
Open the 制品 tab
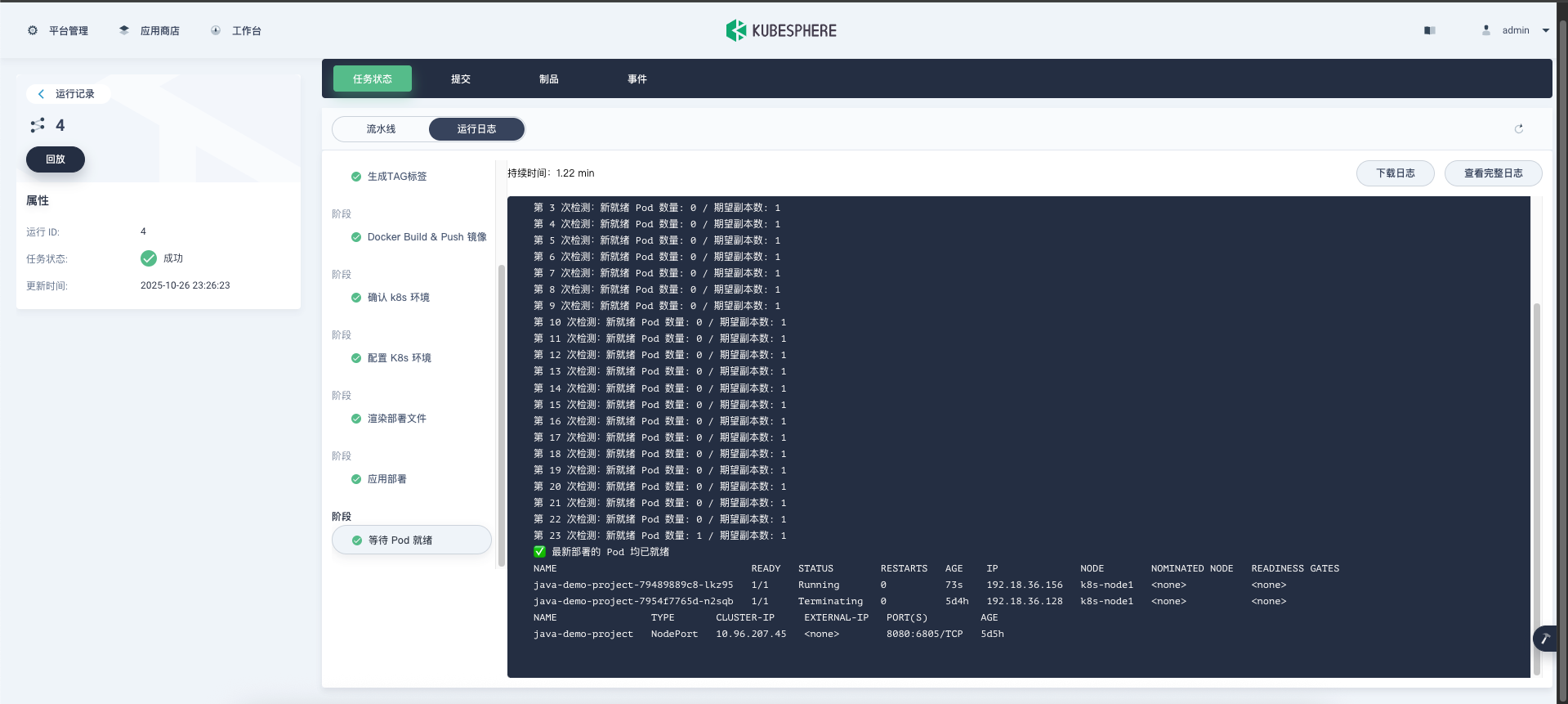tap(549, 79)
